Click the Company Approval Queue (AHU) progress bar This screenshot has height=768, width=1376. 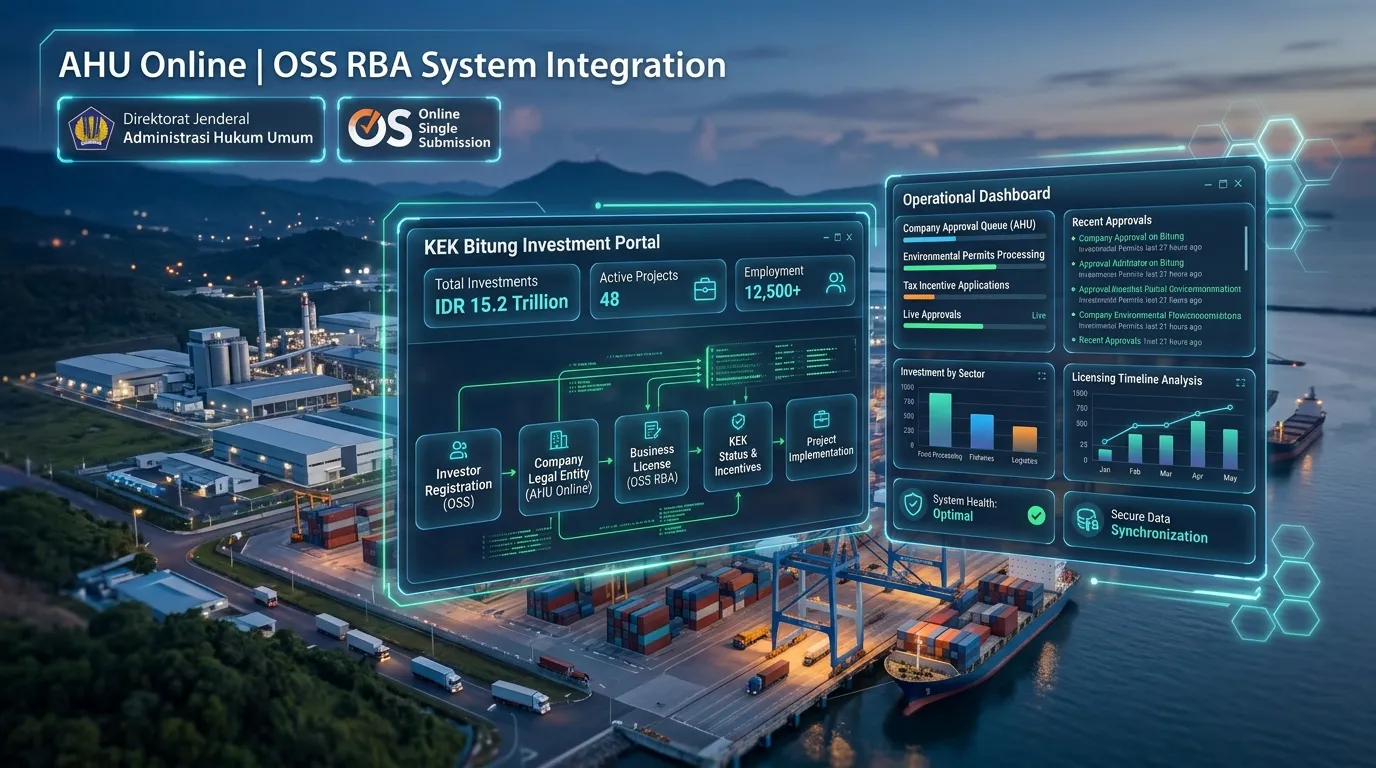[x=974, y=239]
